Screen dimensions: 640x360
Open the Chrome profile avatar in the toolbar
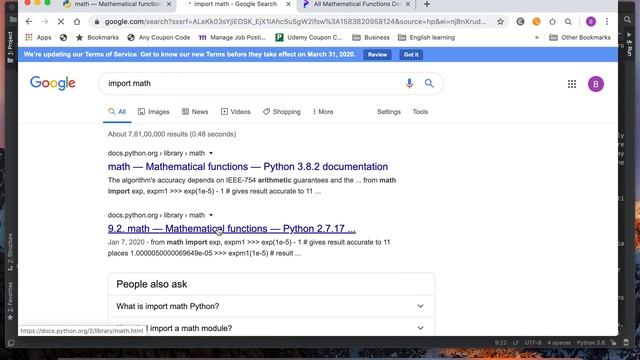(x=591, y=22)
